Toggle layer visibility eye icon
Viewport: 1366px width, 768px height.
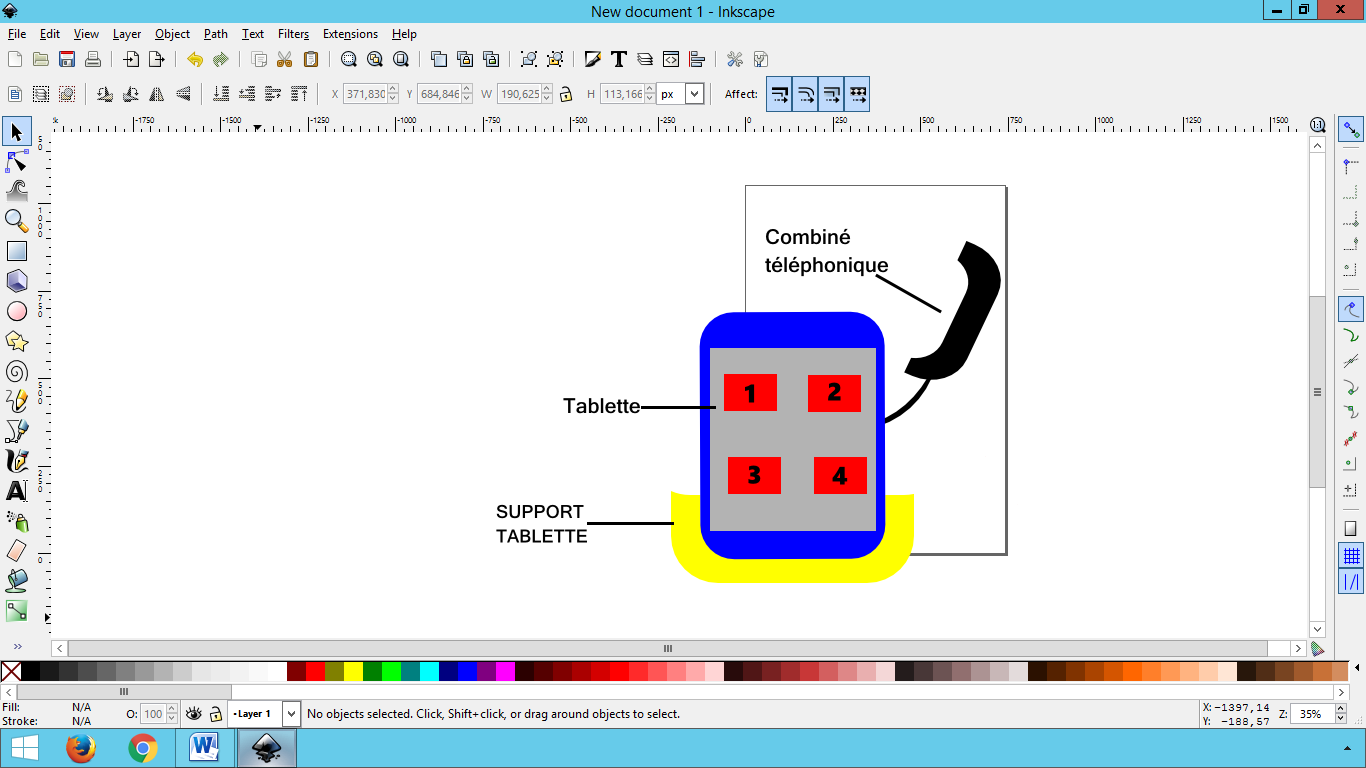click(194, 714)
